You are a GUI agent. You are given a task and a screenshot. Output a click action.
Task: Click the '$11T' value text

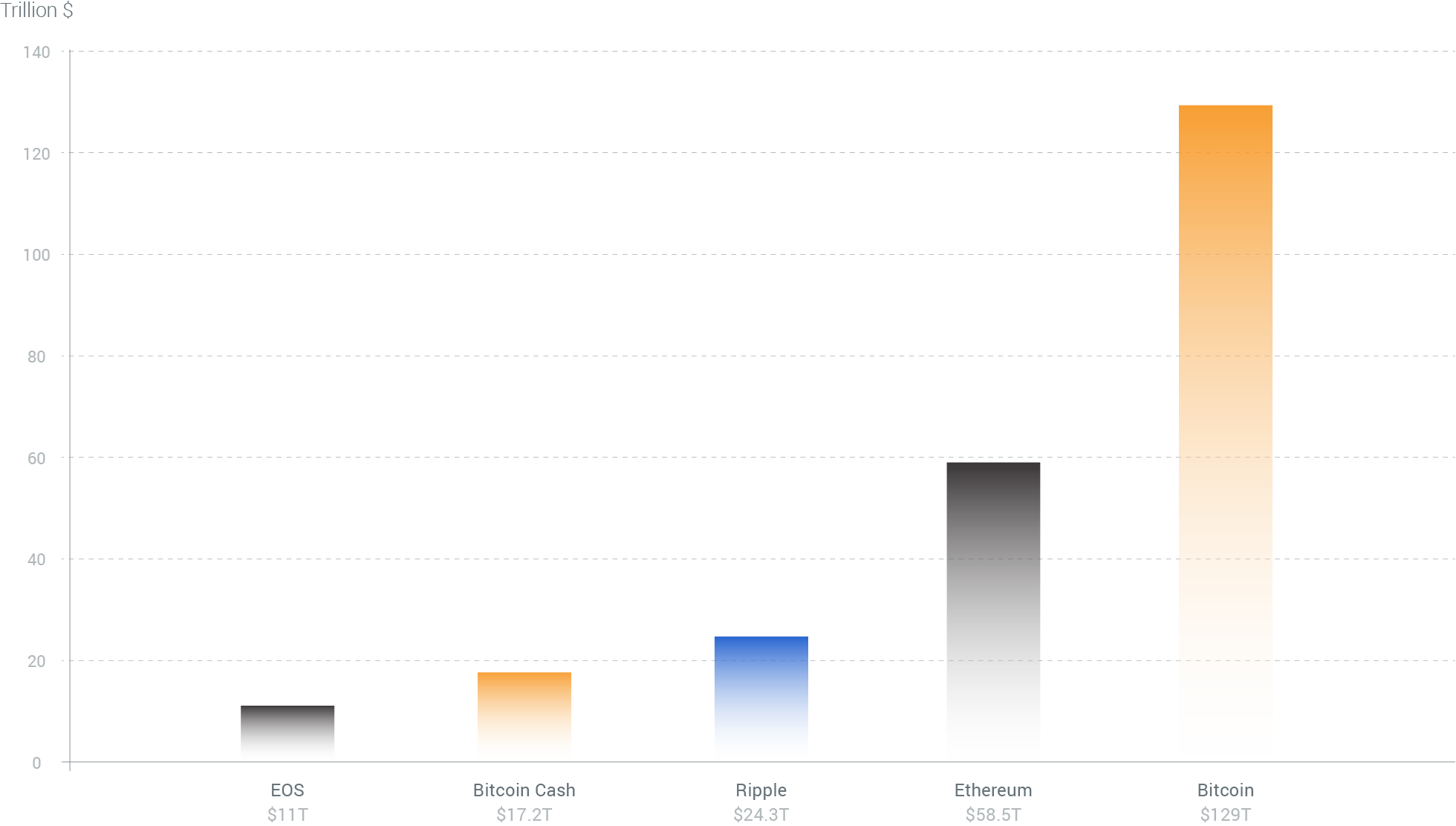(287, 815)
